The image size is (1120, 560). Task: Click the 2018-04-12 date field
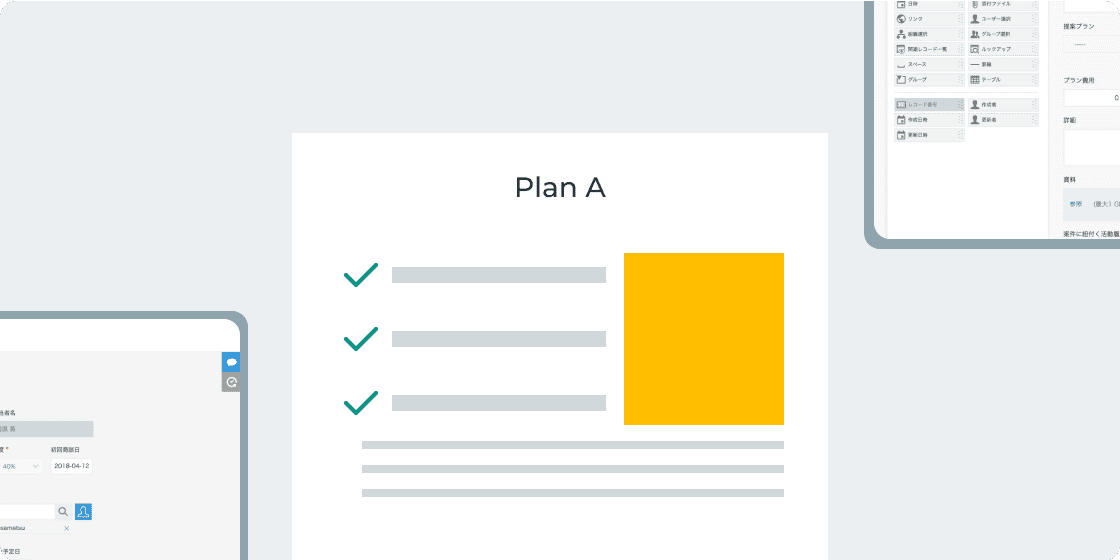click(71, 466)
